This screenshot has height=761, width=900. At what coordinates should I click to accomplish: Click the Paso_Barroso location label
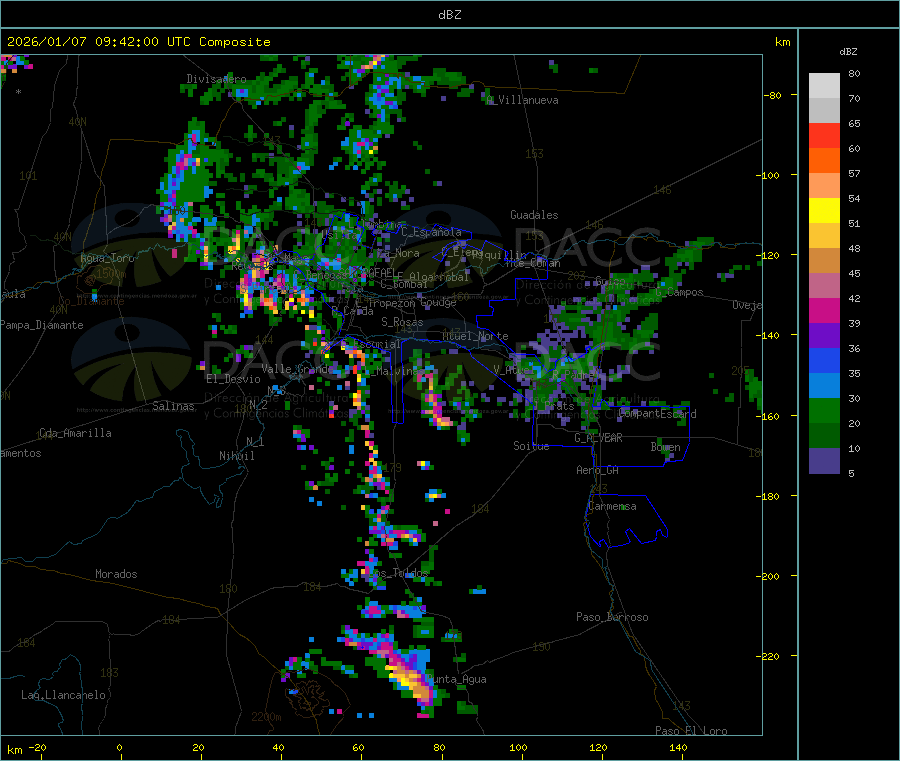click(612, 617)
